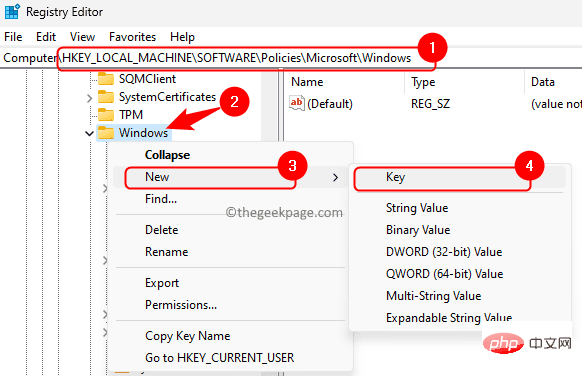The height and width of the screenshot is (376, 582).
Task: Open the Favorites menu
Action: pyautogui.click(x=133, y=37)
